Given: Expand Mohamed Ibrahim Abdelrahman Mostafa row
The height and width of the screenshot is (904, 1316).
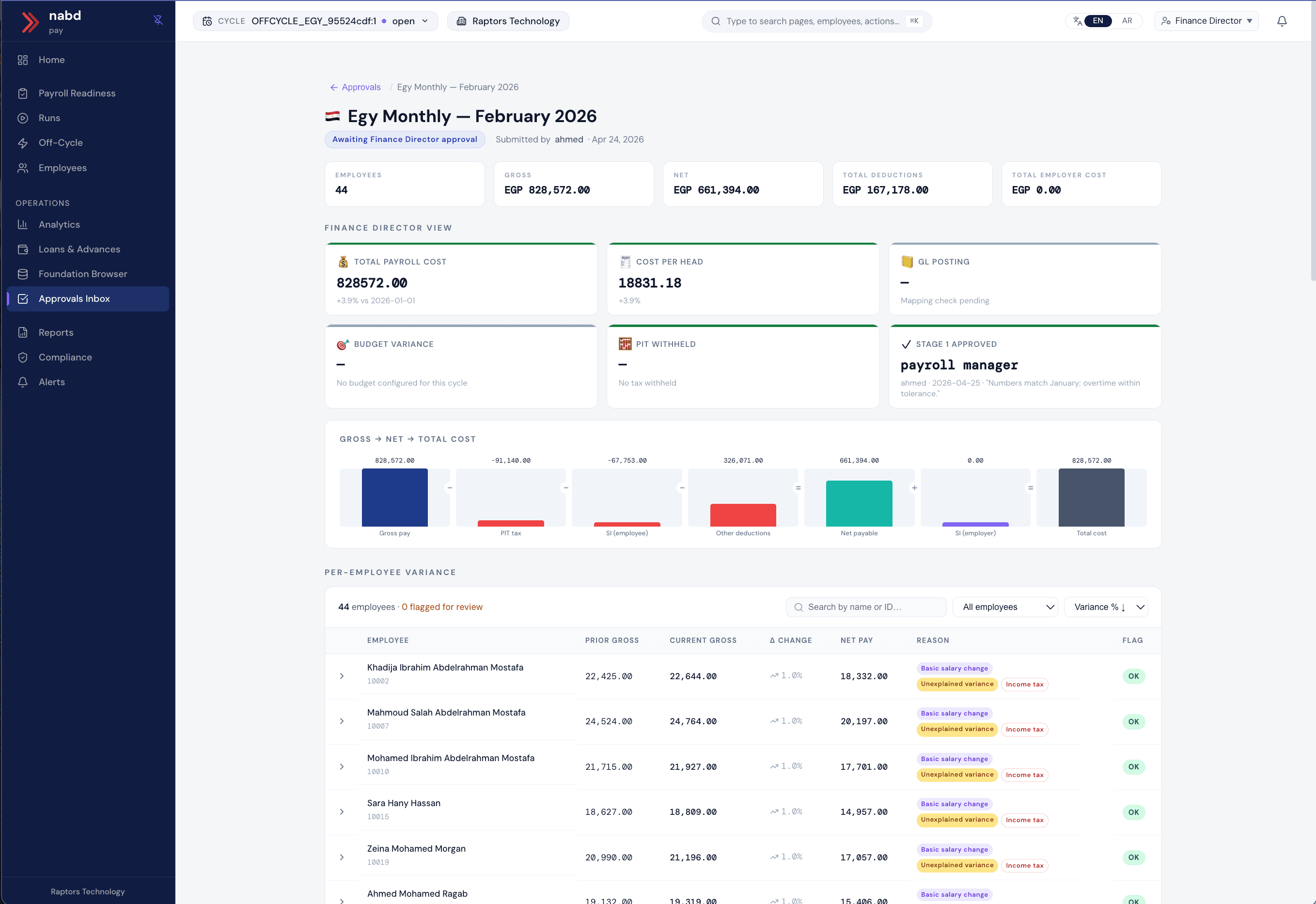Looking at the screenshot, I should point(342,767).
